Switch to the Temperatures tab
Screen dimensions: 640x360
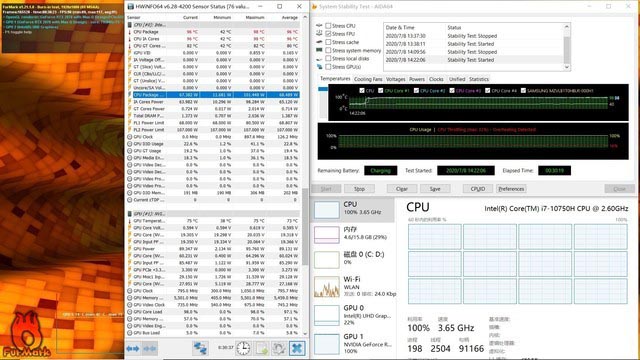click(x=335, y=79)
